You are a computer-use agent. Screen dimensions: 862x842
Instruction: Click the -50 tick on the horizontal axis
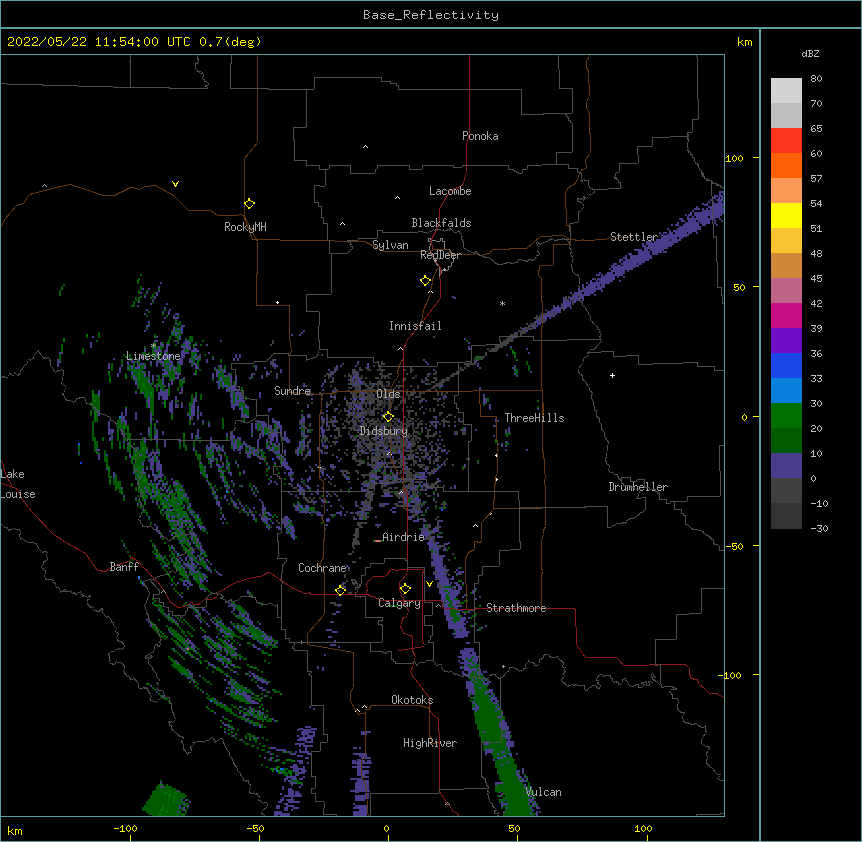coord(255,828)
